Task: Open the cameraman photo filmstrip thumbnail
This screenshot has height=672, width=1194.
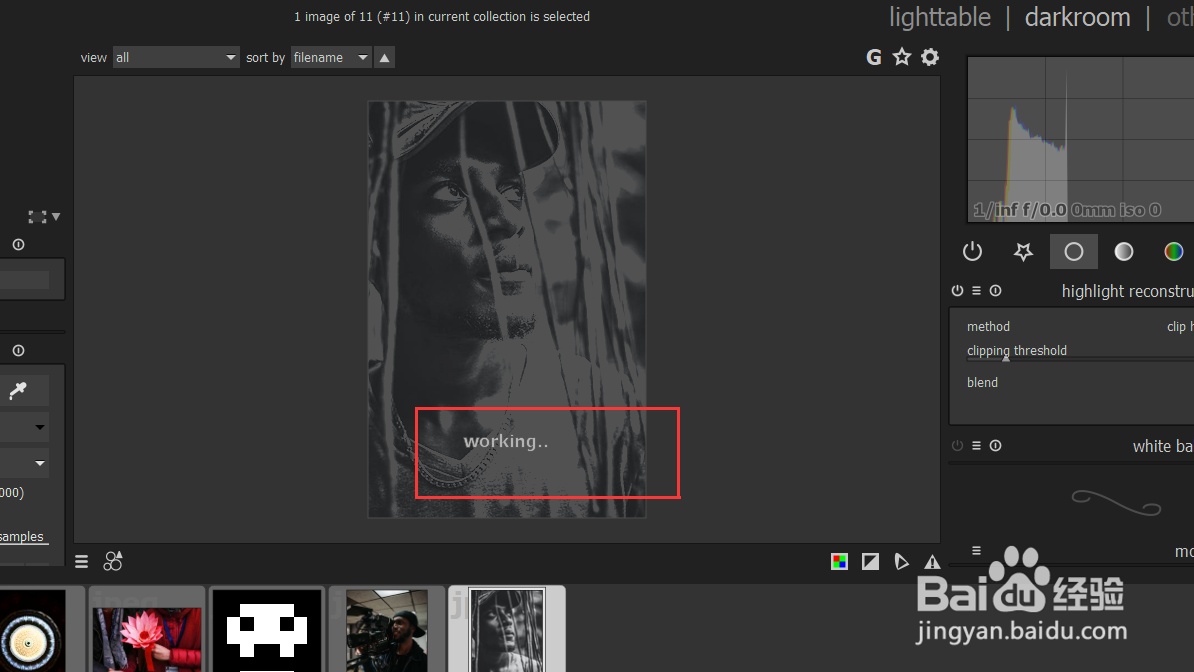Action: tap(387, 629)
